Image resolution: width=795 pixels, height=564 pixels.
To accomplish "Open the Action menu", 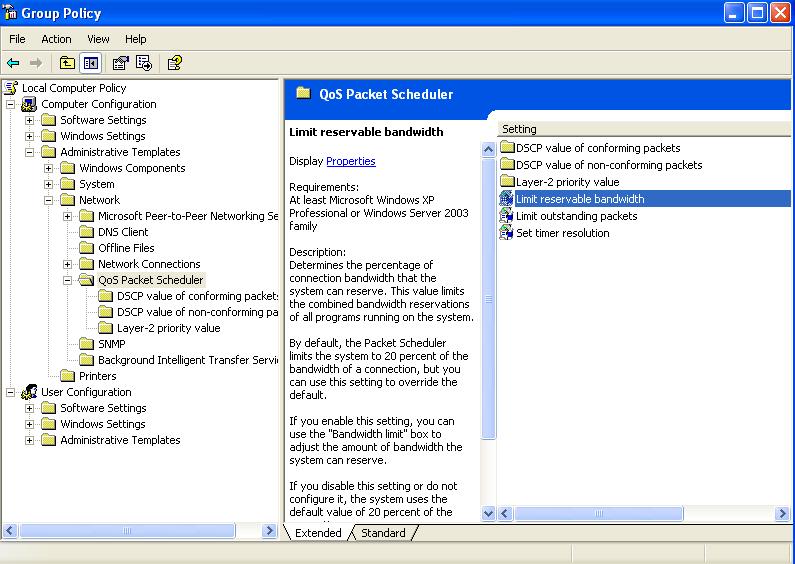I will click(56, 39).
